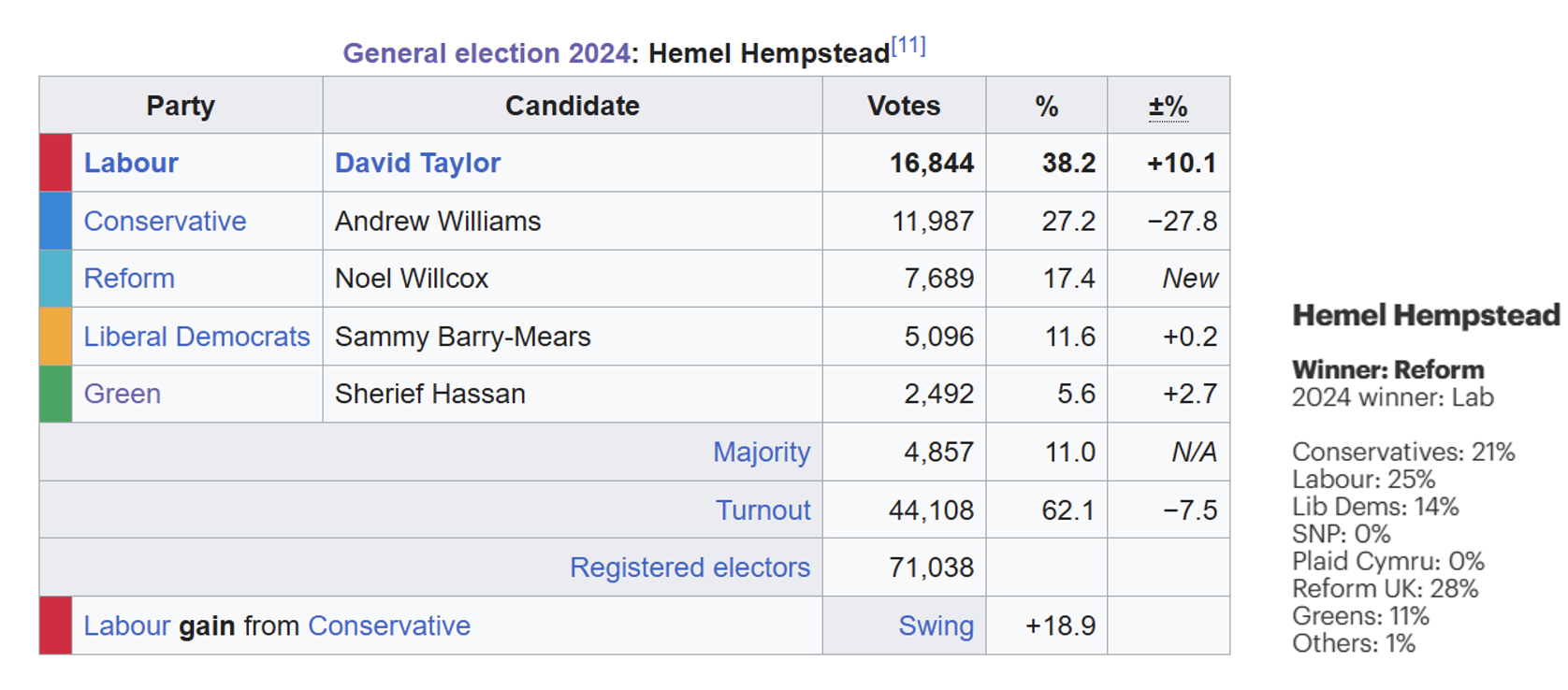Viewport: 1568px width, 690px height.
Task: Click Conservative in the gain result row
Action: (389, 625)
